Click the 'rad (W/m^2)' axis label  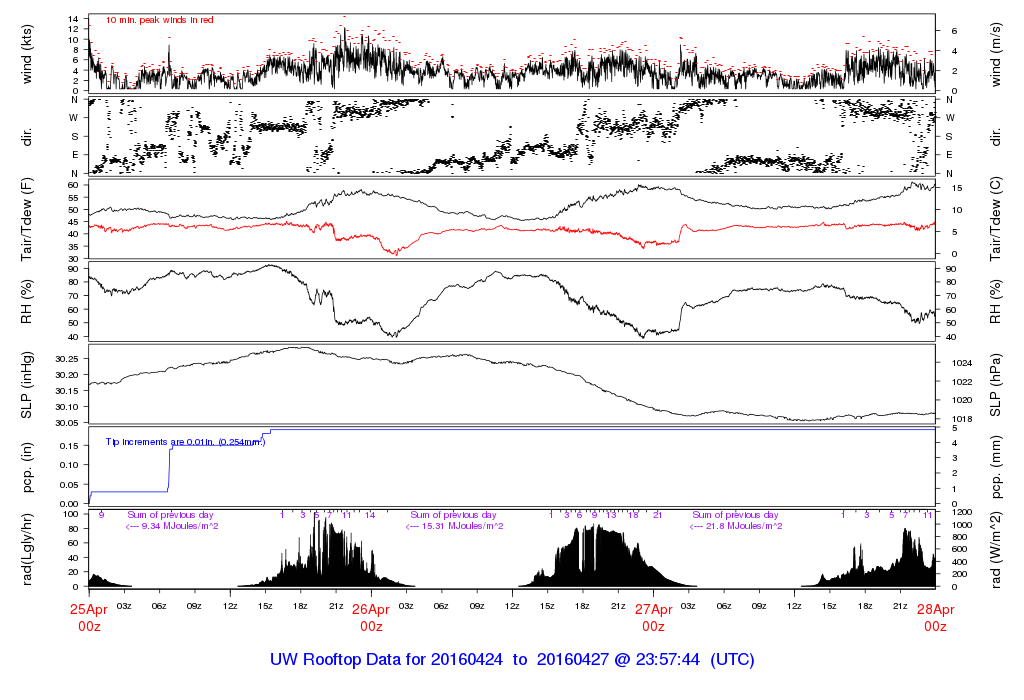[995, 550]
